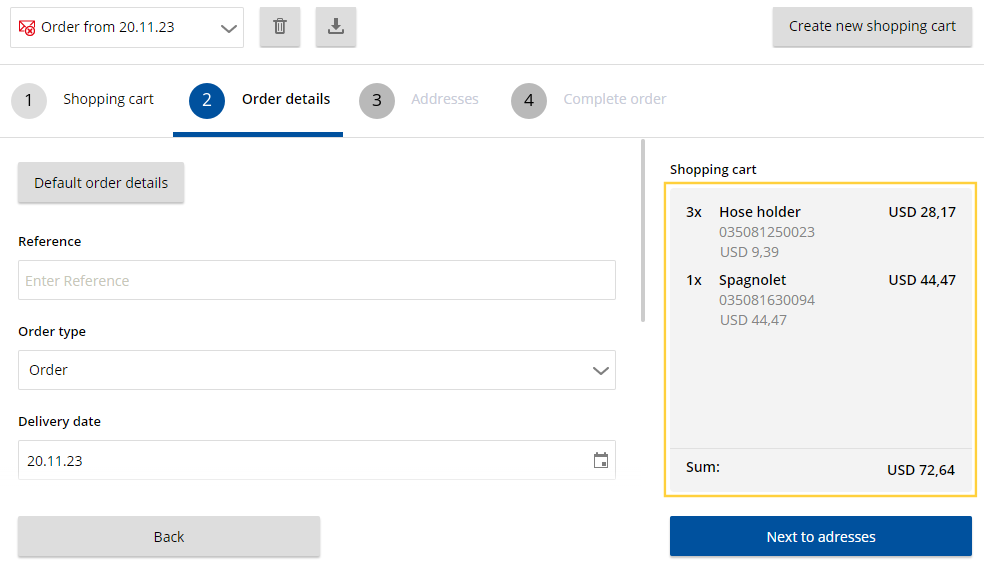Focus the Enter Reference input field
Image resolution: width=984 pixels, height=570 pixels.
point(317,280)
